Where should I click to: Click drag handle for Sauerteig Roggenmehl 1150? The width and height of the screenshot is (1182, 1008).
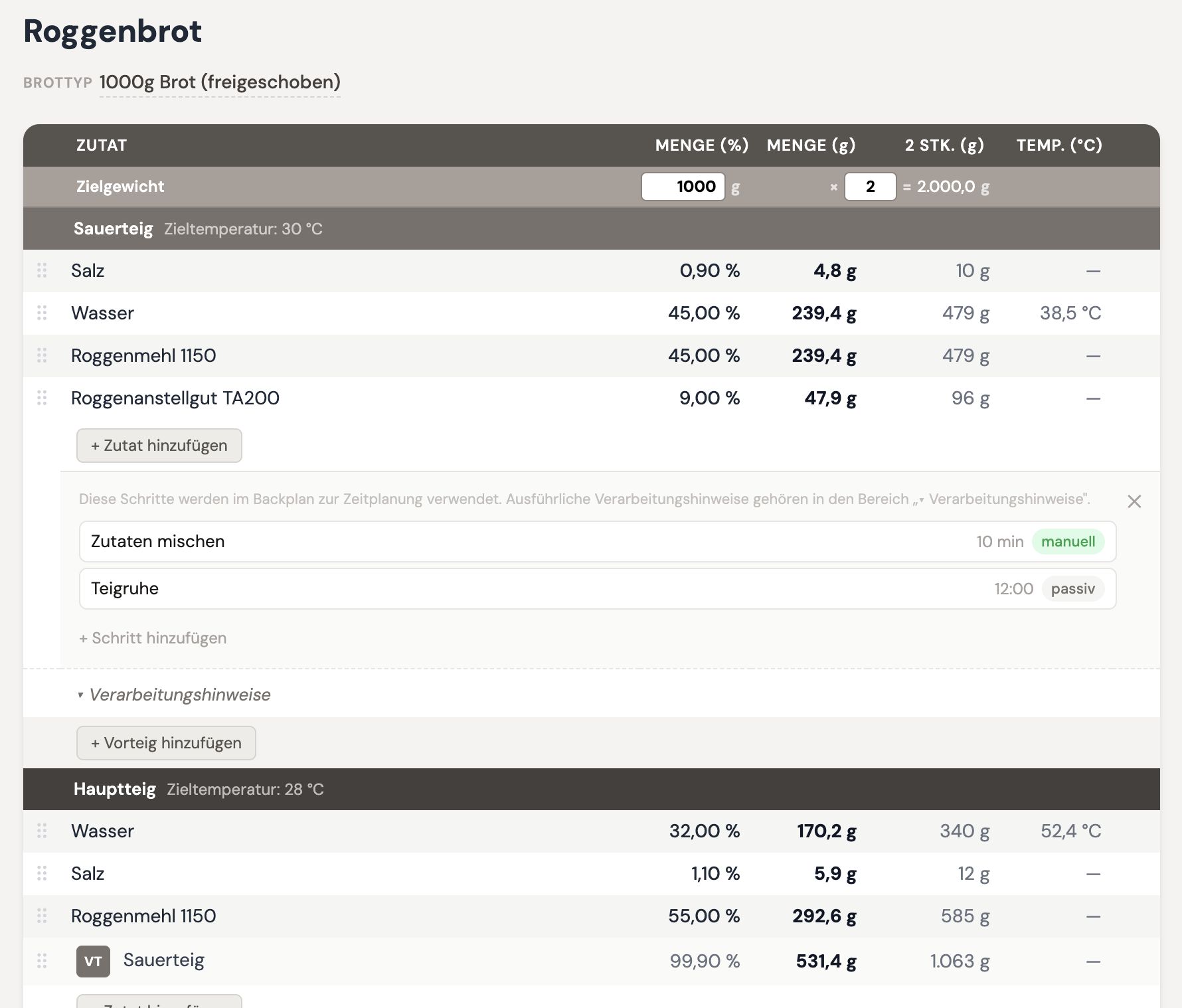(42, 355)
